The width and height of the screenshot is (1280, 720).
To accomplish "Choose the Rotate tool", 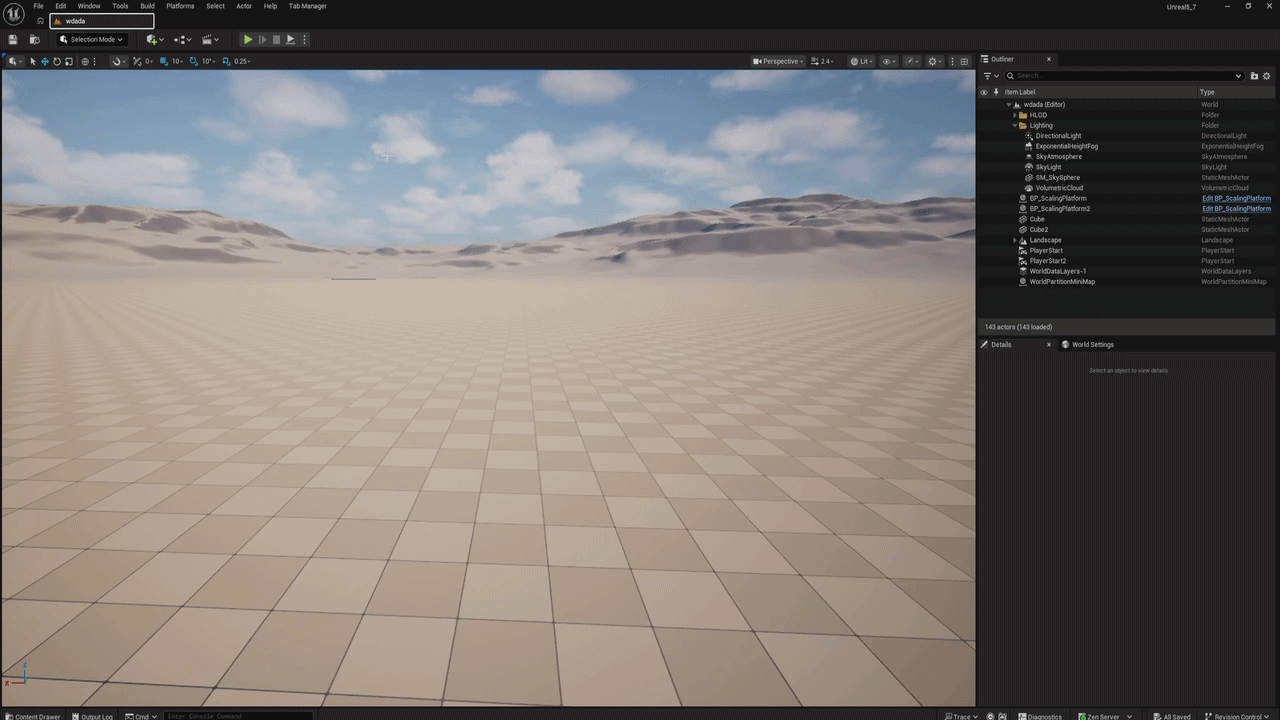I will tap(56, 61).
